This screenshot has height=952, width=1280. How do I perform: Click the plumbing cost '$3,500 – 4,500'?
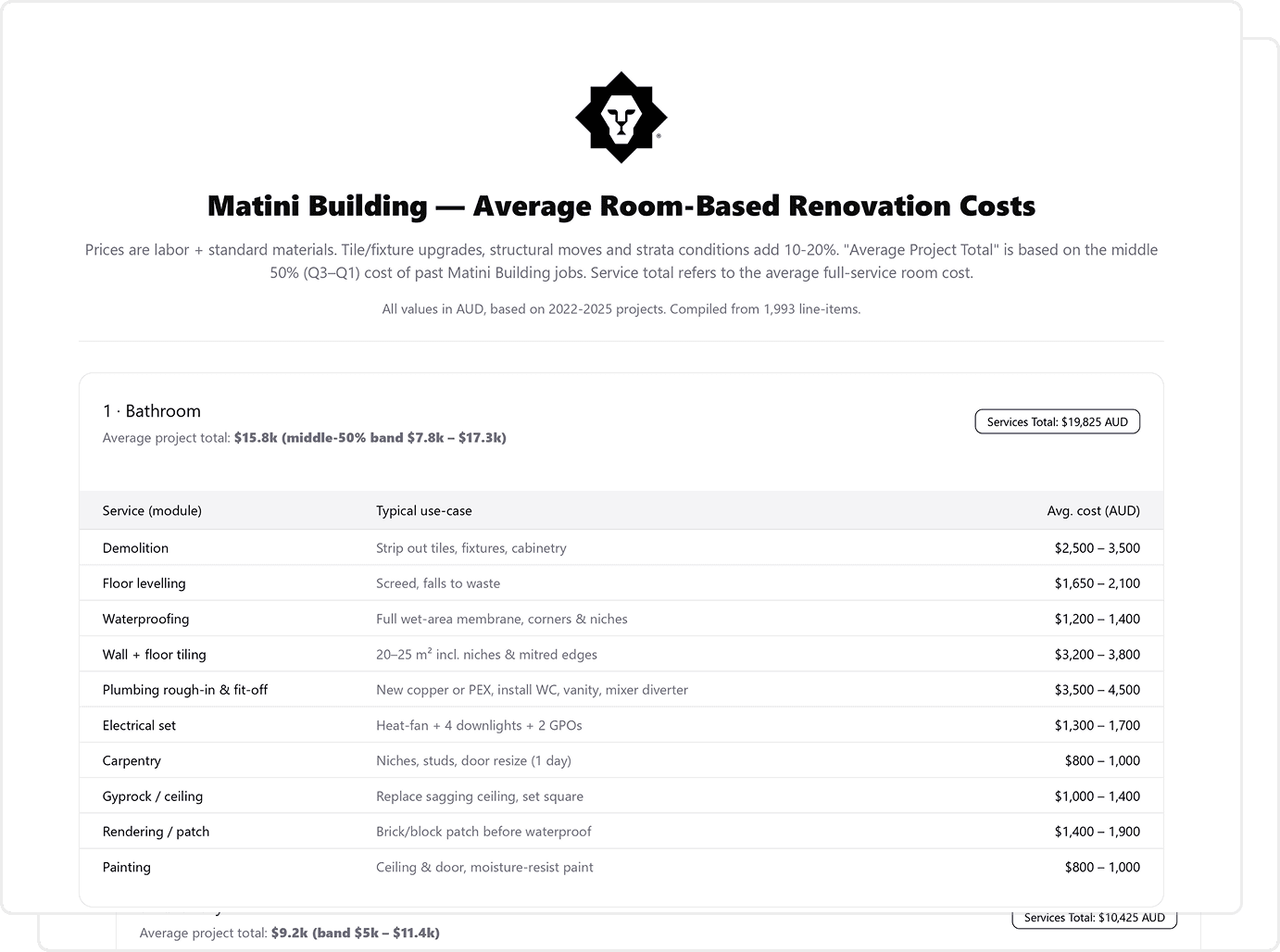1098,690
